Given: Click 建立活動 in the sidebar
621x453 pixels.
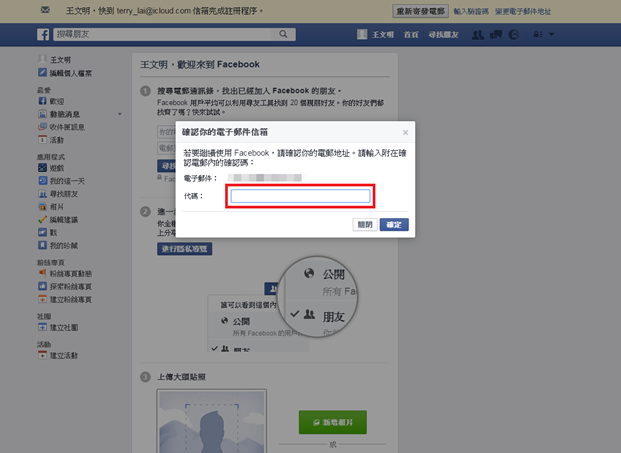Looking at the screenshot, I should [x=58, y=356].
